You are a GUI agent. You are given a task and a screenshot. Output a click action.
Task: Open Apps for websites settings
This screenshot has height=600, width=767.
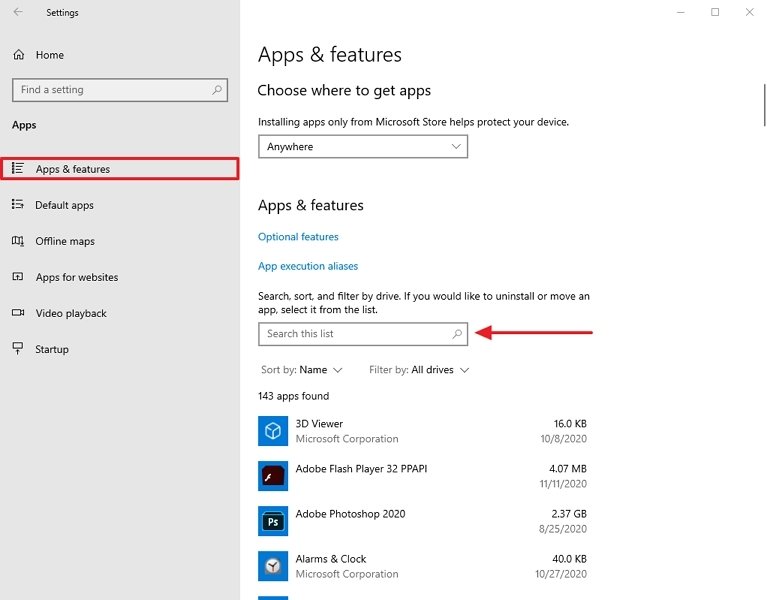(120, 277)
